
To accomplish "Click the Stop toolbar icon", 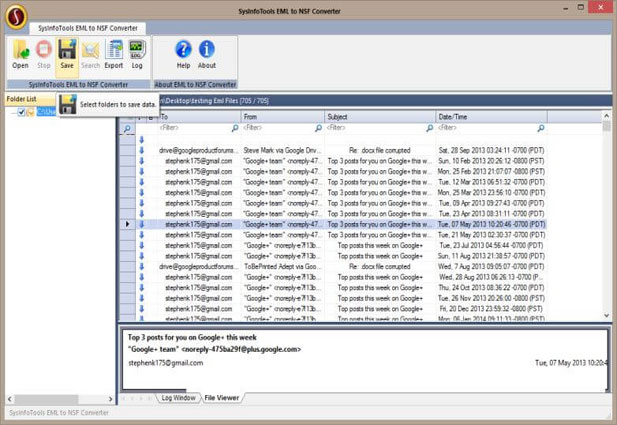I will pyautogui.click(x=44, y=55).
